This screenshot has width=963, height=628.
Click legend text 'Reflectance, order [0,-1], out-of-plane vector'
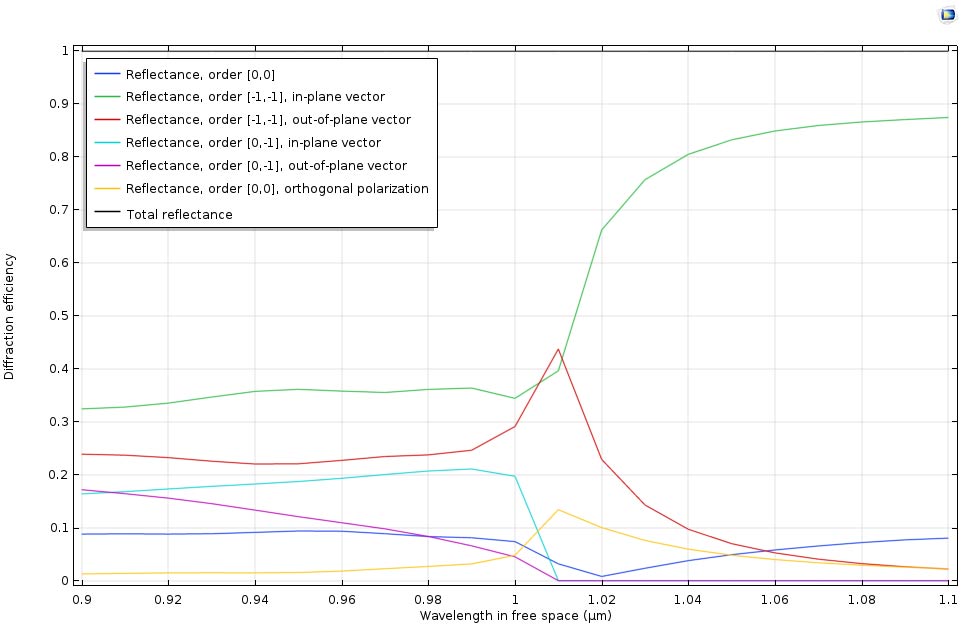pyautogui.click(x=266, y=166)
